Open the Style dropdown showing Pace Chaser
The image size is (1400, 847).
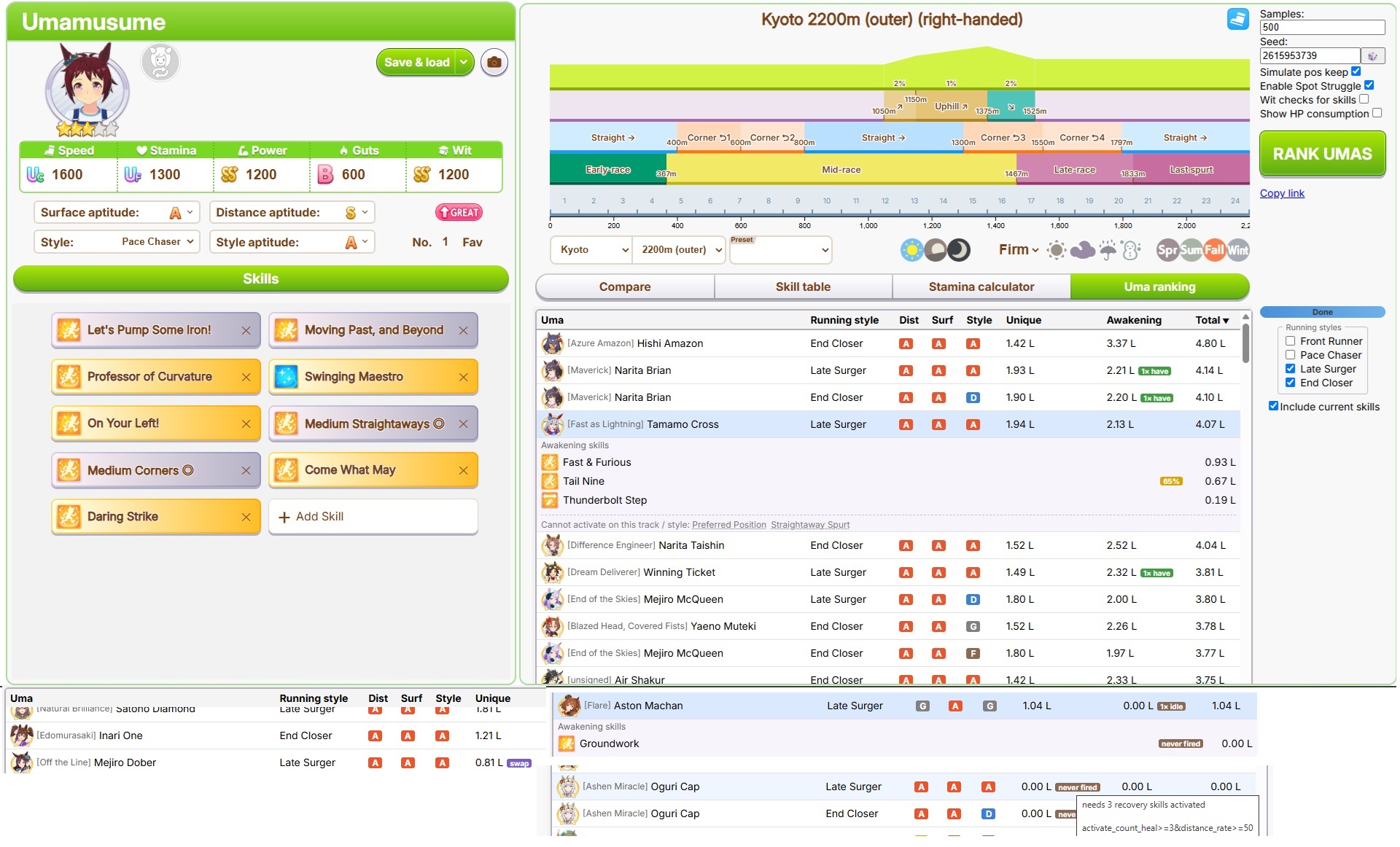coord(117,242)
